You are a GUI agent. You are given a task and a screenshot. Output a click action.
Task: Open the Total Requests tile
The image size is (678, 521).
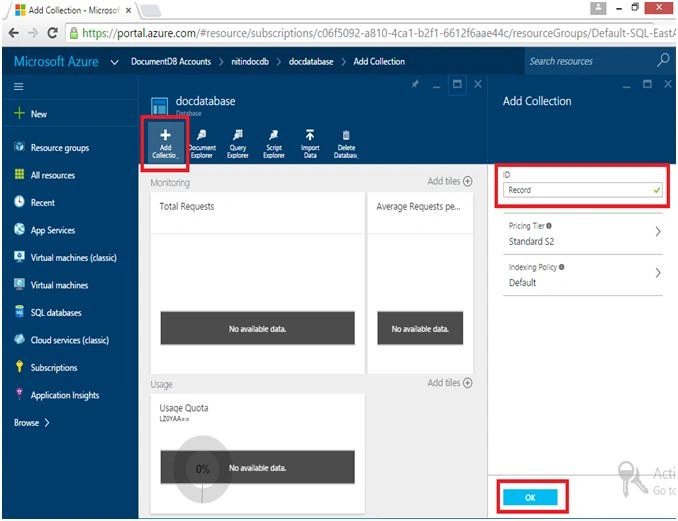pyautogui.click(x=257, y=283)
